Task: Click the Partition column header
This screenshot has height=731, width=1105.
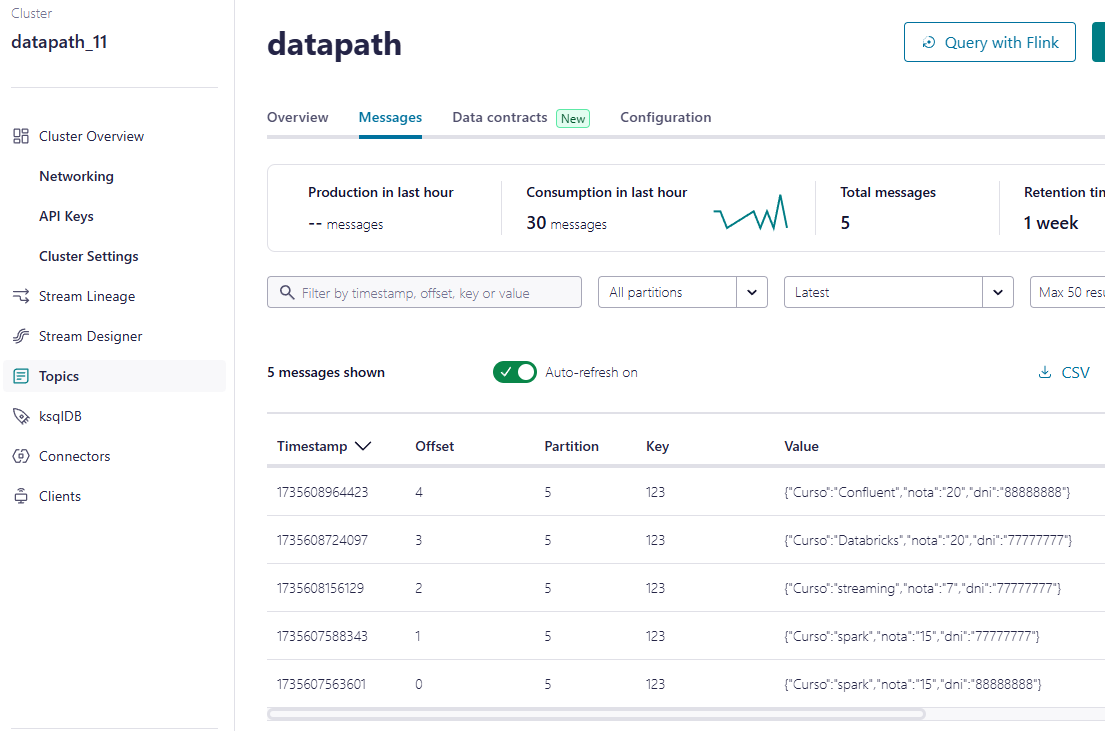Action: tap(572, 446)
